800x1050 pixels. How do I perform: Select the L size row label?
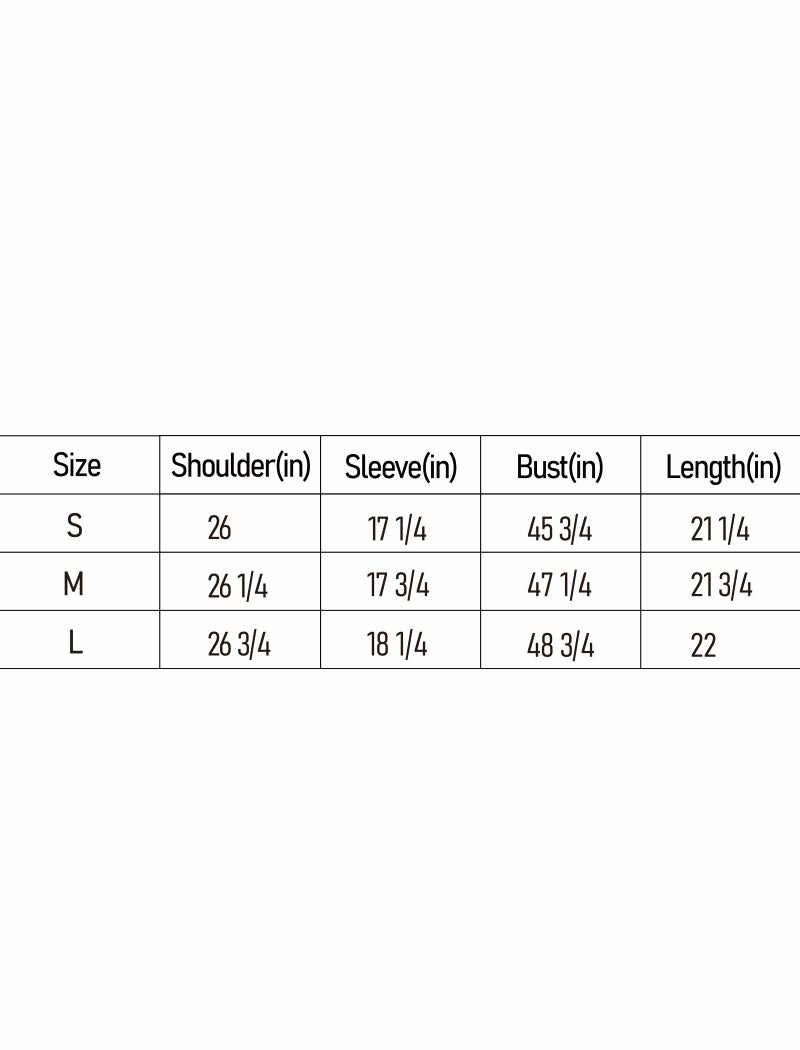[75, 644]
